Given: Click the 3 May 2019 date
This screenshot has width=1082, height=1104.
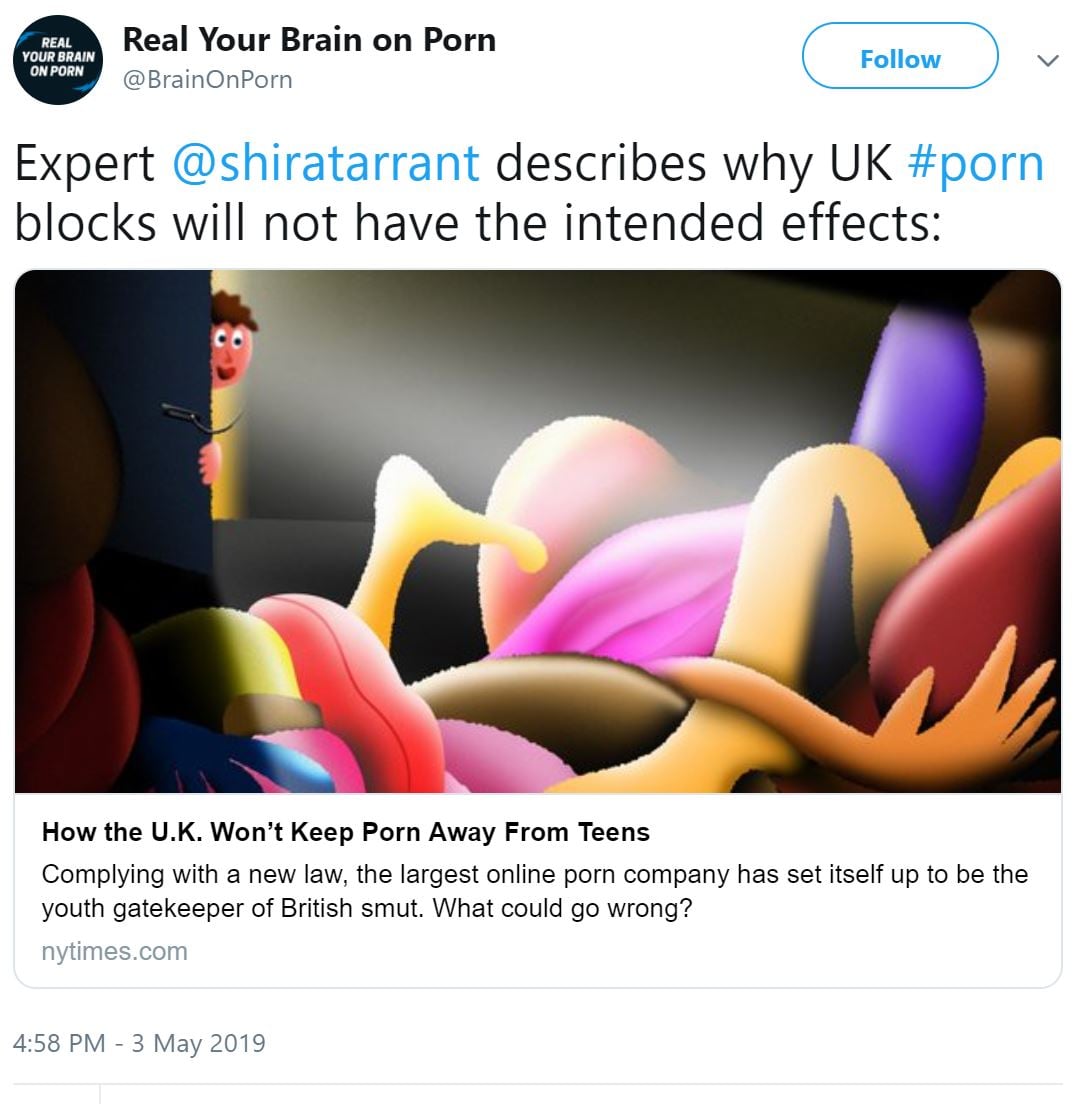Looking at the screenshot, I should point(199,1043).
